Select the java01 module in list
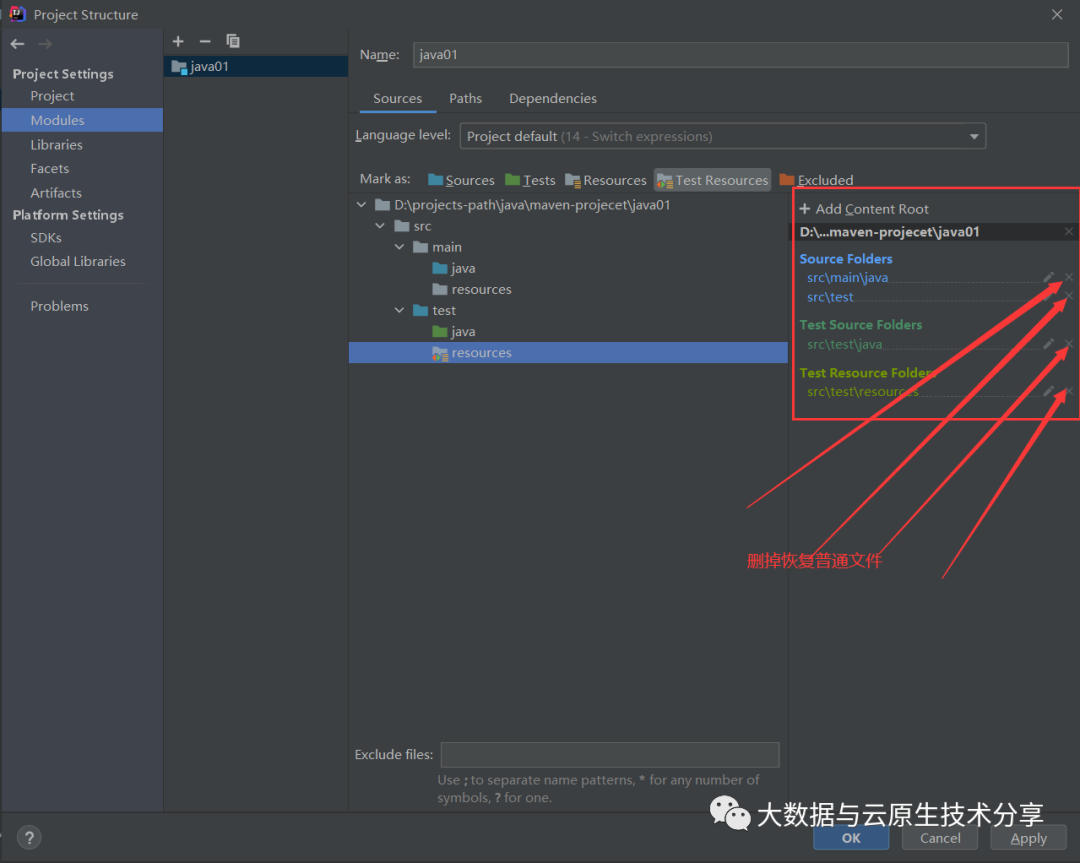1080x863 pixels. click(x=256, y=66)
